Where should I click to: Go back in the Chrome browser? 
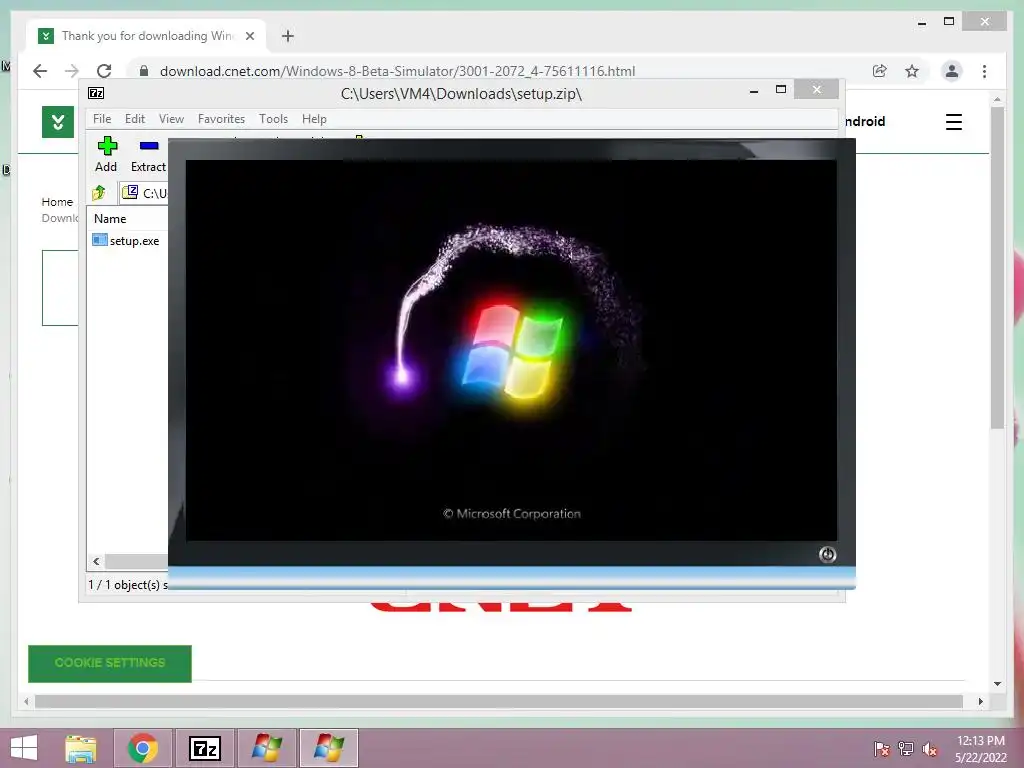click(40, 71)
